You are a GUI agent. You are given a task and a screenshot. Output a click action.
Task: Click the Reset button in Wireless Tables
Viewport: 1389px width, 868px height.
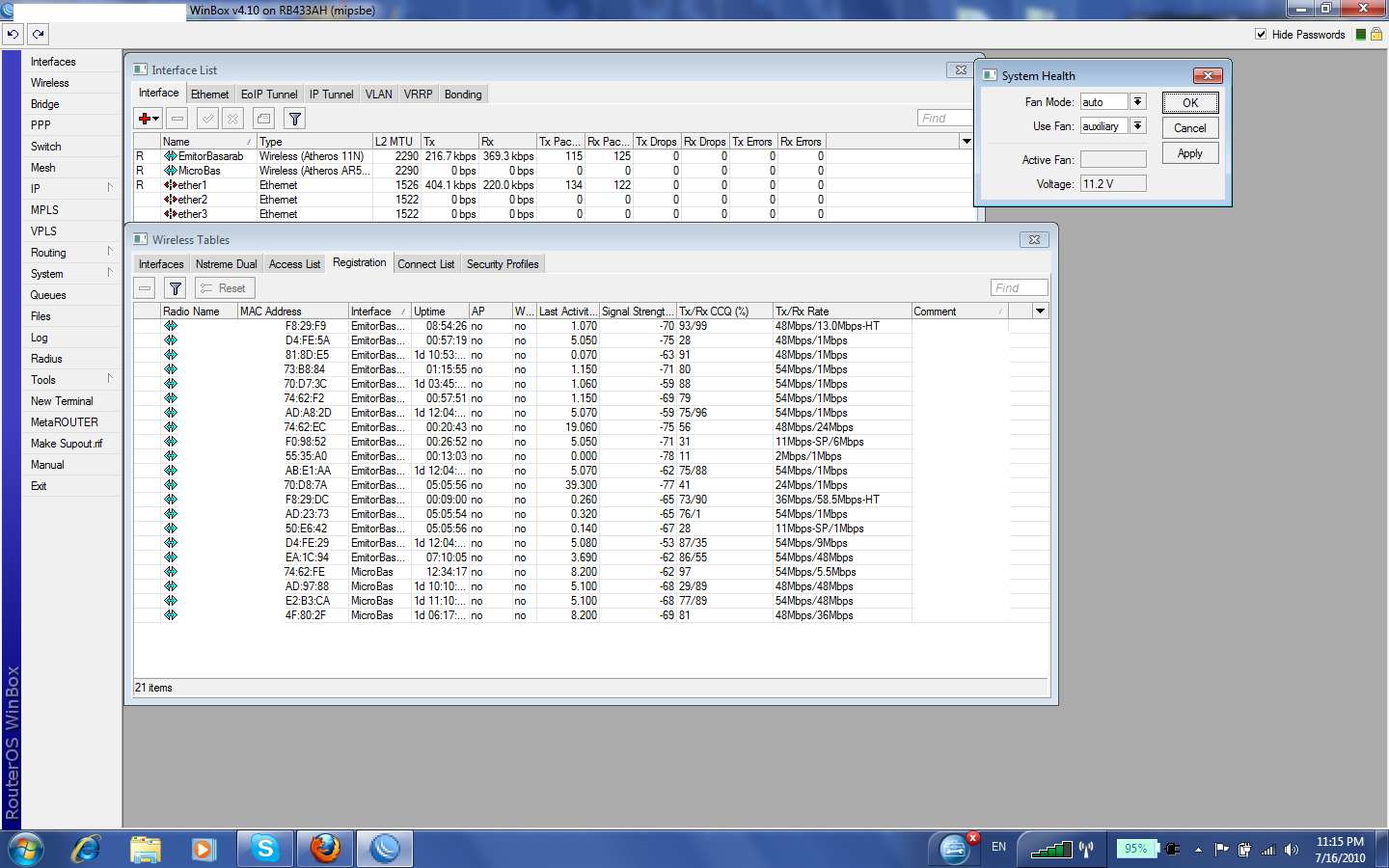click(x=223, y=288)
